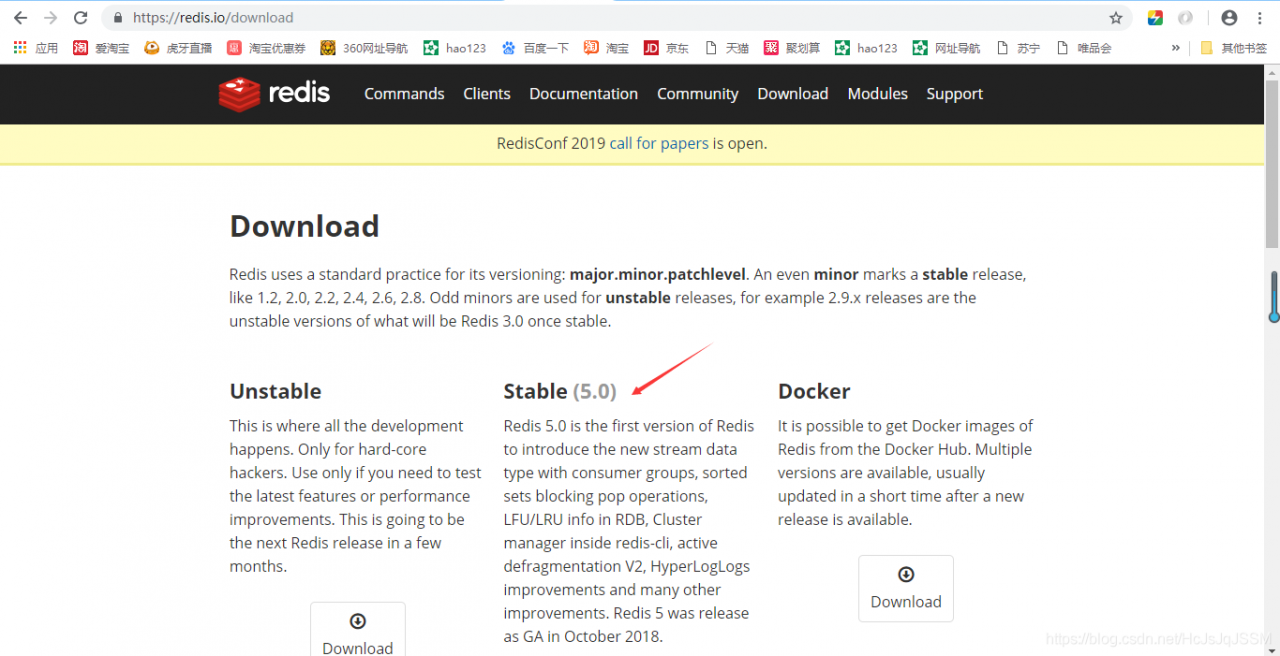Open the Chrome three-dot menu
This screenshot has height=656, width=1280.
[x=1260, y=18]
